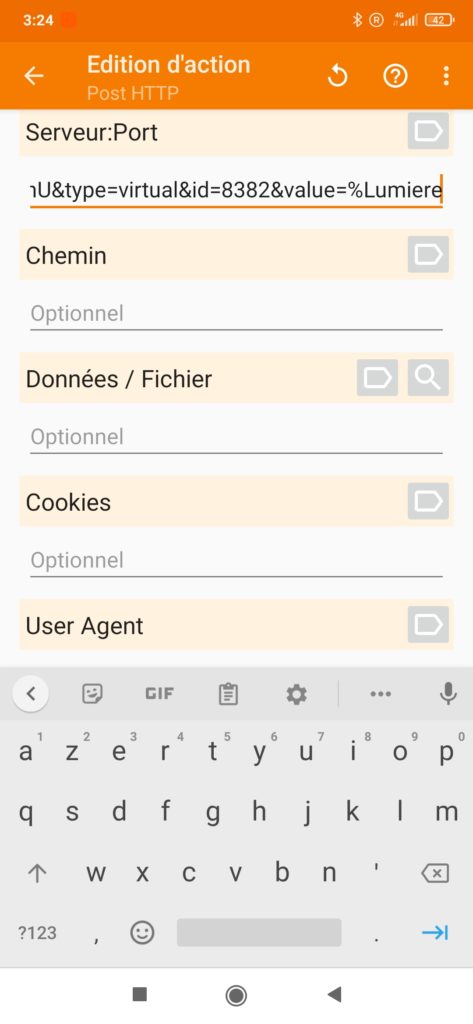Focus the Serveur:Port text field
The width and height of the screenshot is (473, 1024).
click(x=236, y=191)
